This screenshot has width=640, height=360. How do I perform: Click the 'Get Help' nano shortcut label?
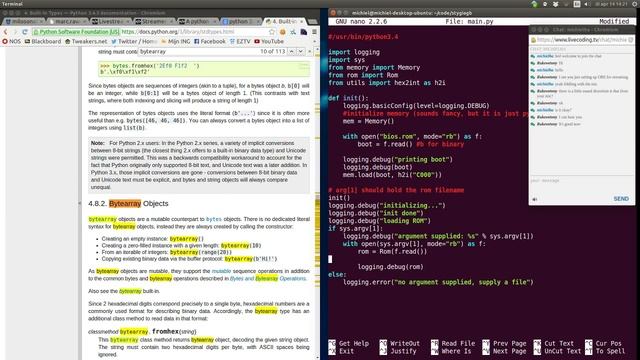353,343
